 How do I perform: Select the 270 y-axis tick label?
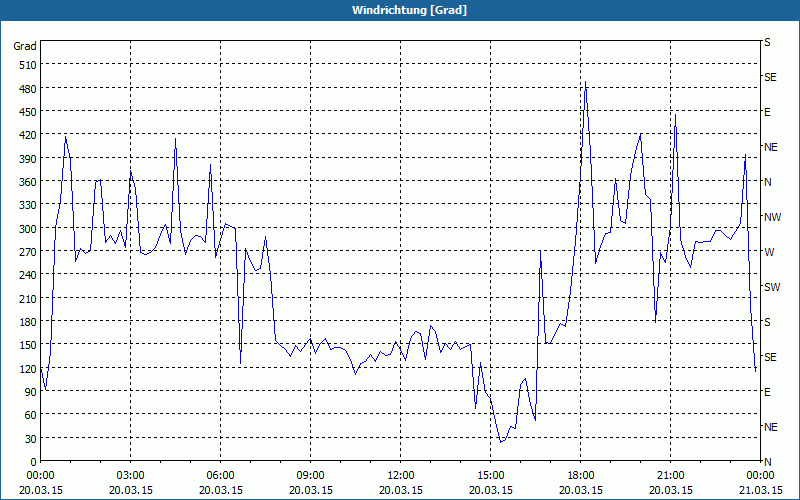click(28, 252)
